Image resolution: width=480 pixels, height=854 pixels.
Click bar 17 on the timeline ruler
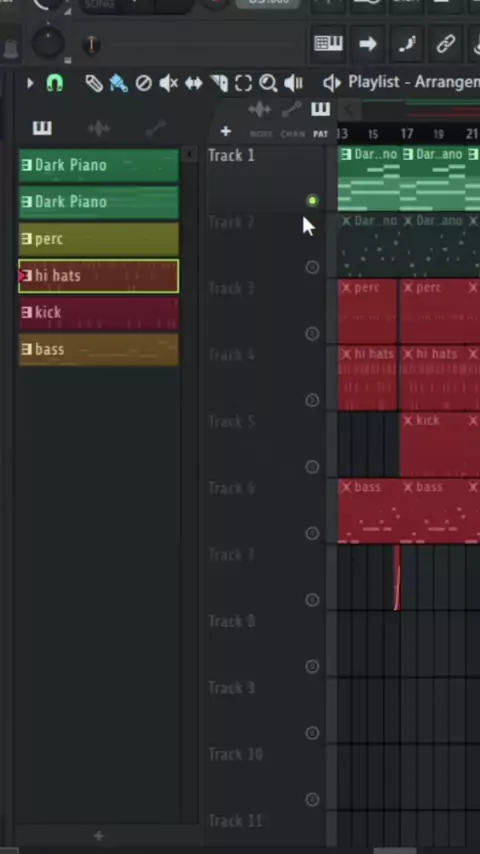(406, 134)
